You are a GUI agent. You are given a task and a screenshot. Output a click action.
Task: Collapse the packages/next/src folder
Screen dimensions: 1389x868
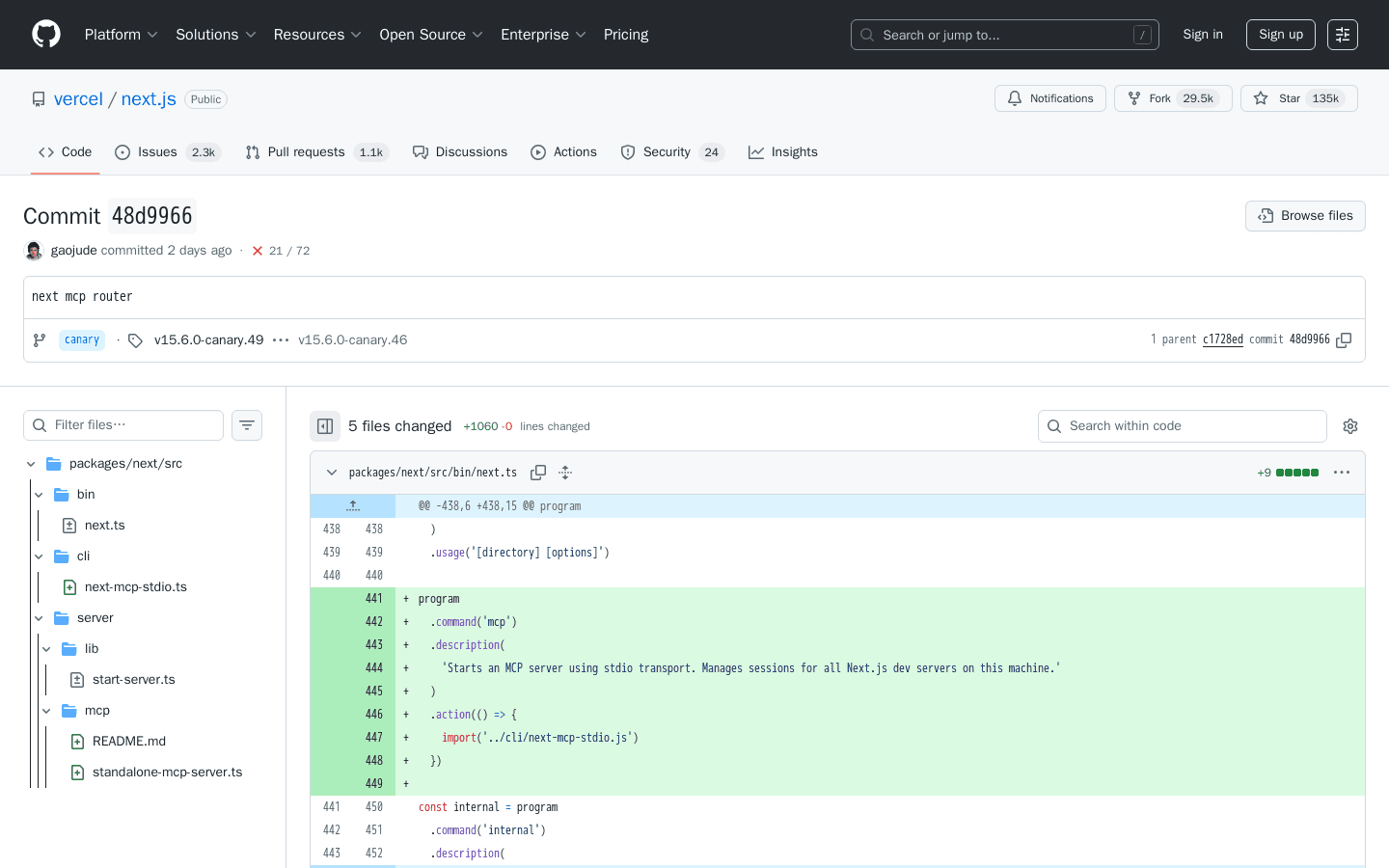pyautogui.click(x=31, y=464)
